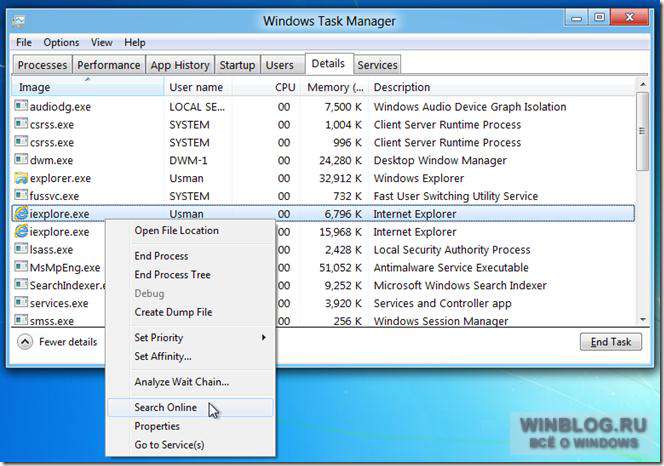Click the fussvc.exe process icon
The height and width of the screenshot is (466, 664).
[x=21, y=195]
